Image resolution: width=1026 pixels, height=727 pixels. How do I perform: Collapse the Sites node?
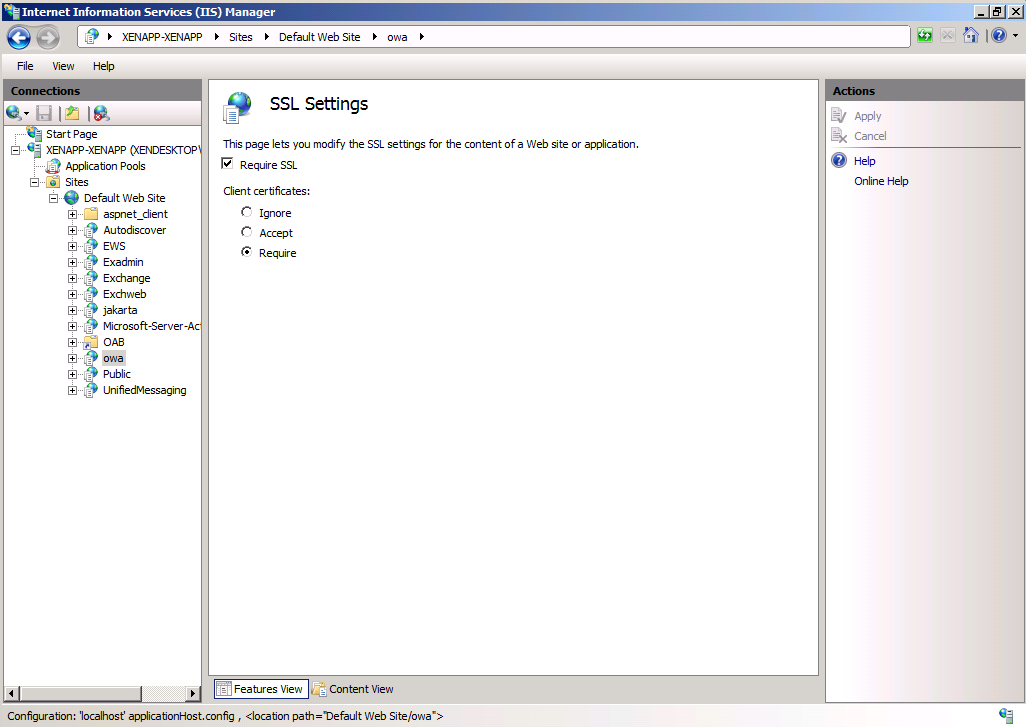(x=34, y=183)
